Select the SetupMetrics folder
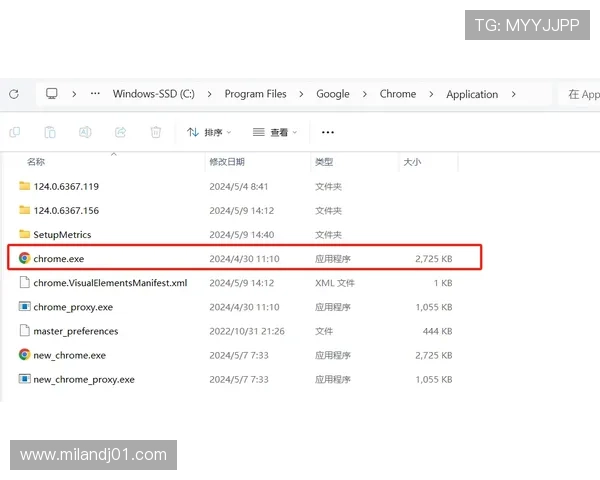 tap(62, 235)
